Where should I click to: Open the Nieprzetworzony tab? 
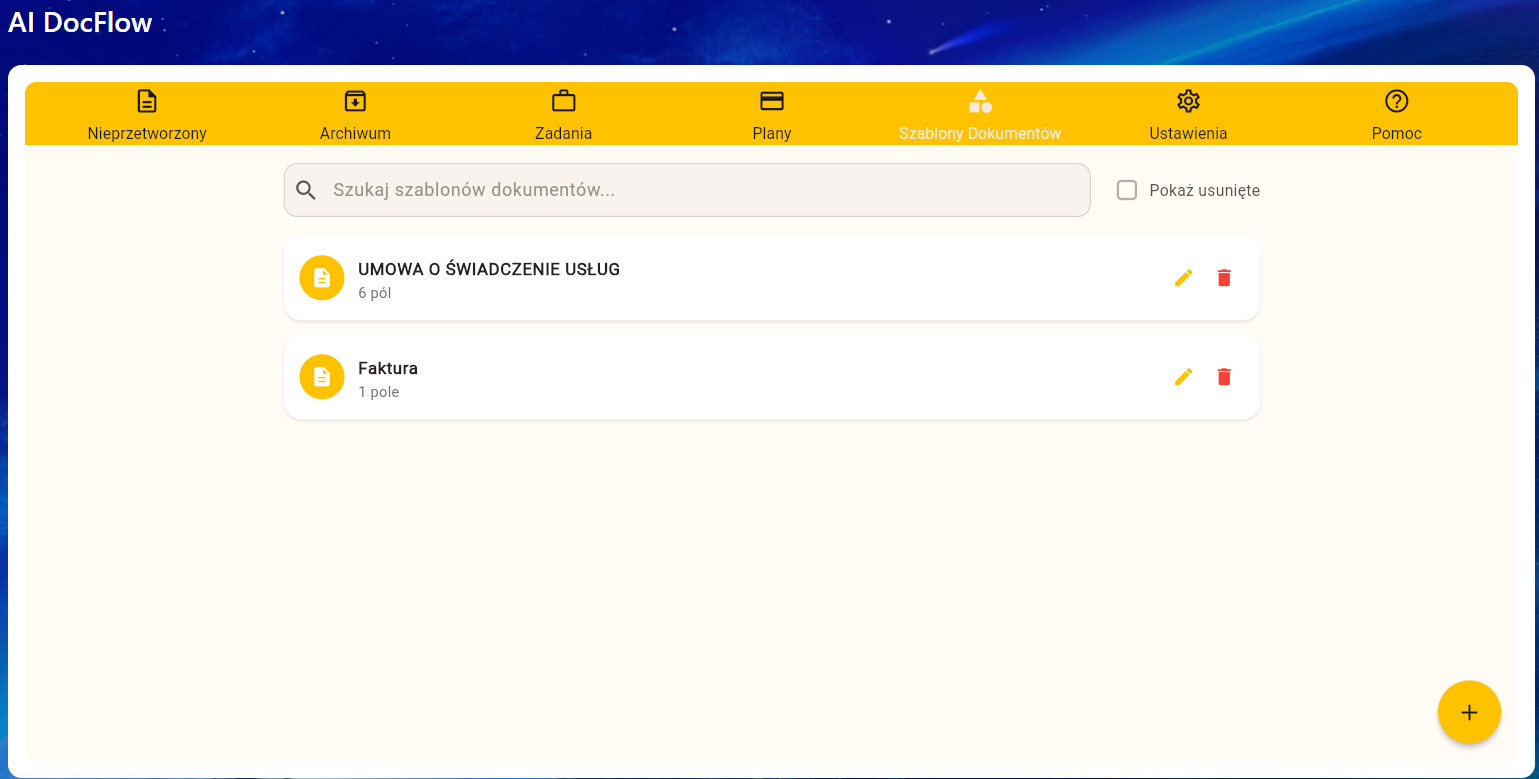point(147,114)
